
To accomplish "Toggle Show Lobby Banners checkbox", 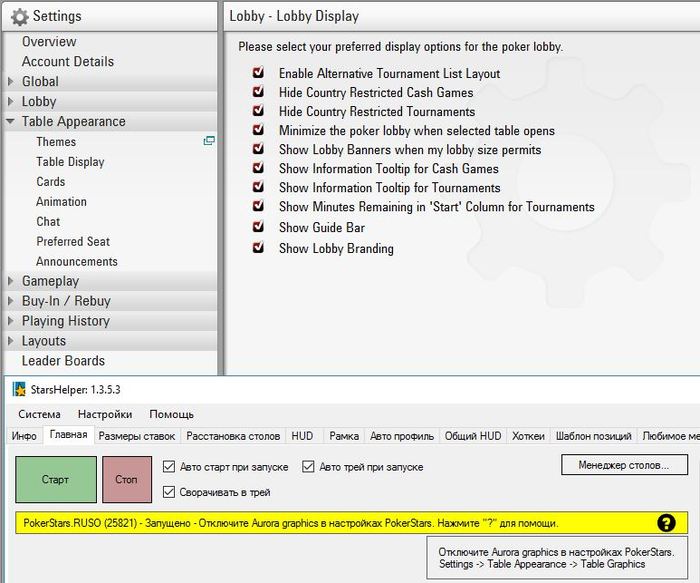I will click(x=258, y=149).
